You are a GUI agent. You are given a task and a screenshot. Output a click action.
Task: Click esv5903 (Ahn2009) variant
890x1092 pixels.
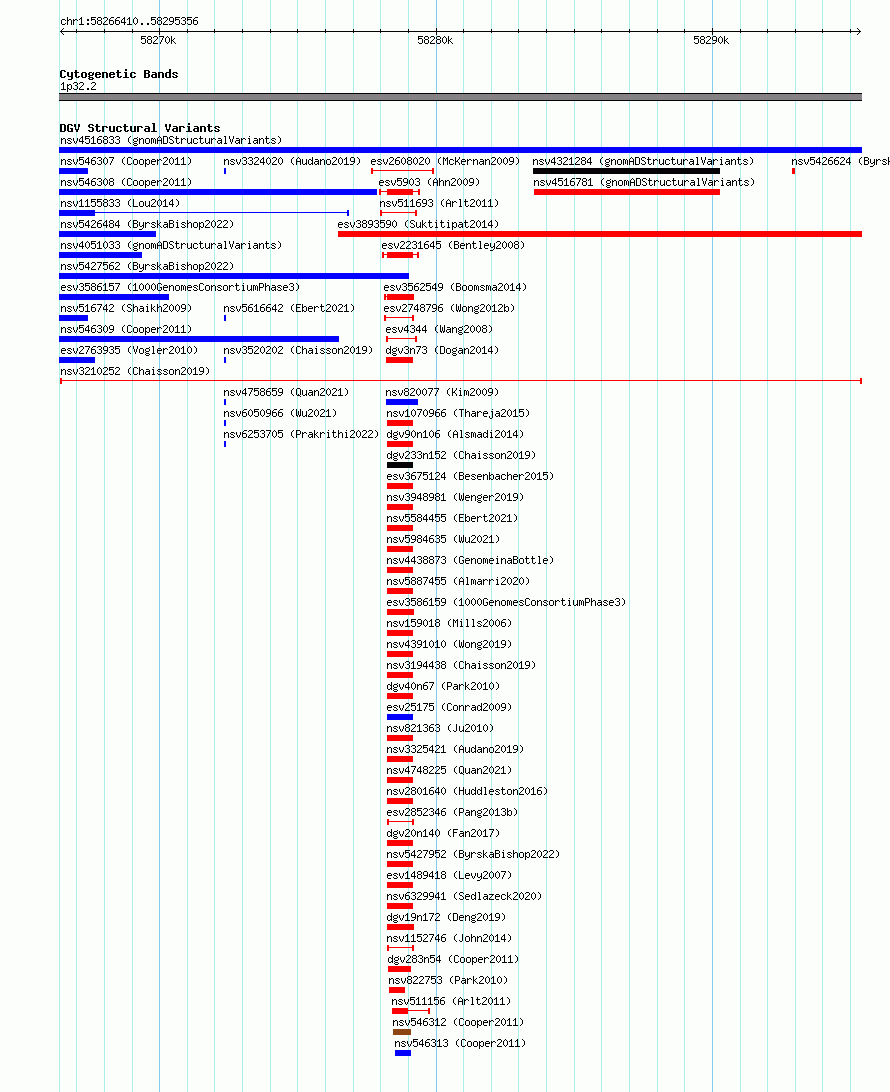pyautogui.click(x=429, y=182)
